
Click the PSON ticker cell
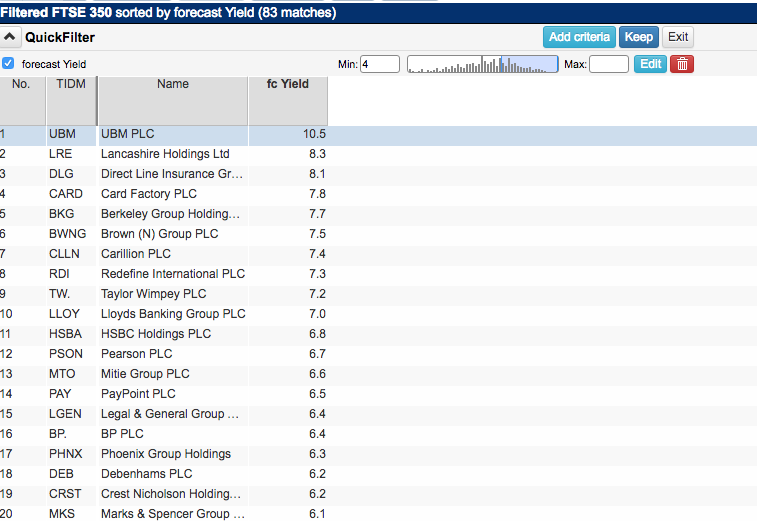coord(71,354)
